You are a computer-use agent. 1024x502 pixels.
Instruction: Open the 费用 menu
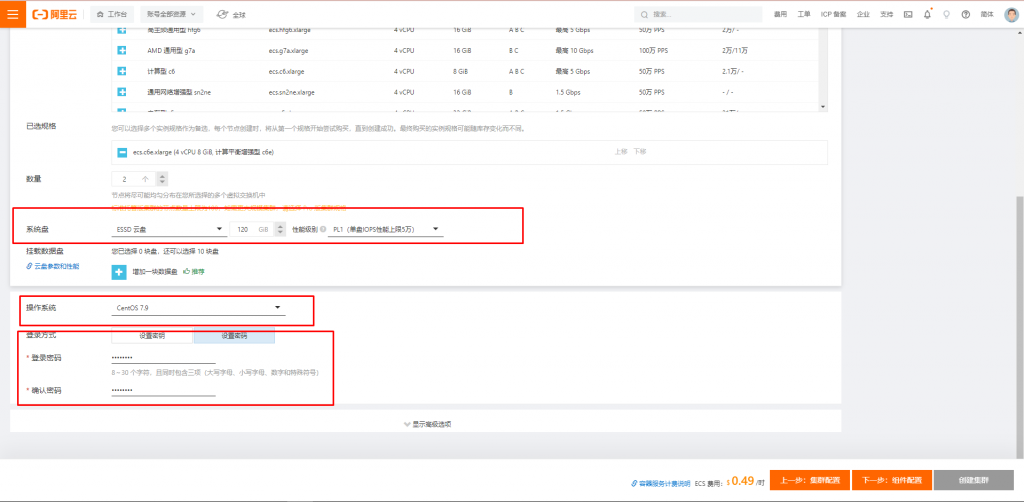[780, 14]
